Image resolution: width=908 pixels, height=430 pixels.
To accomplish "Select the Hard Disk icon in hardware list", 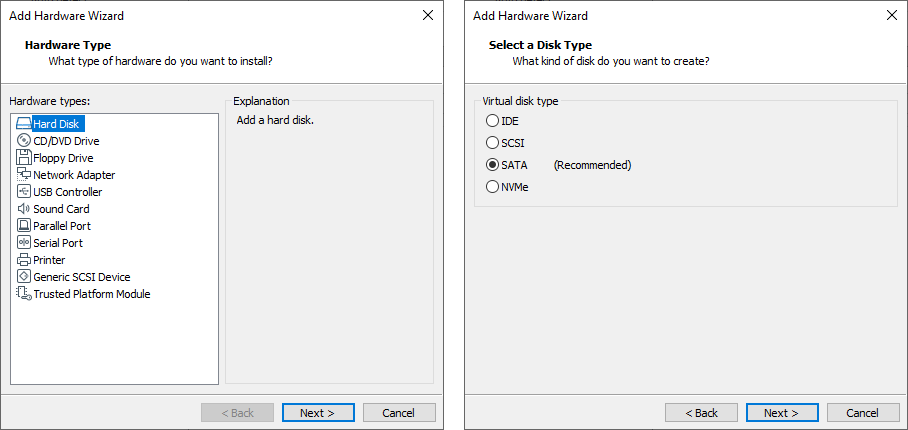I will [24, 124].
